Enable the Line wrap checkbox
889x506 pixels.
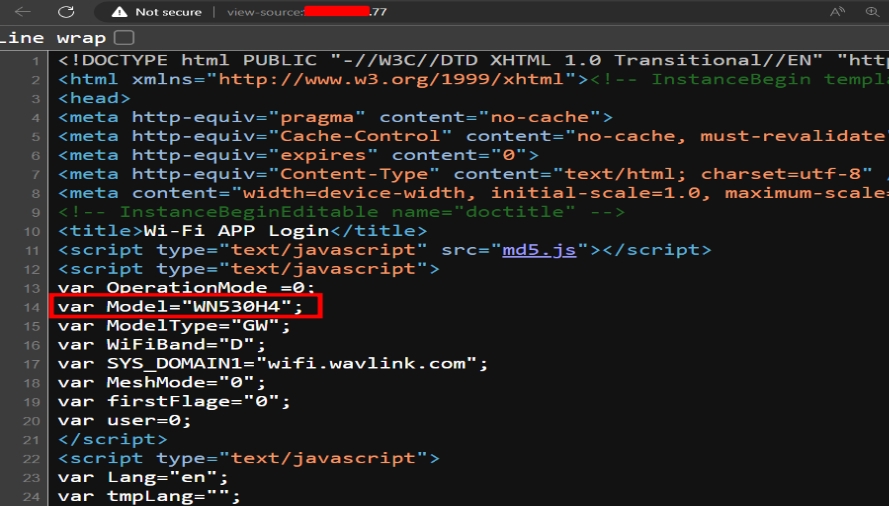pyautogui.click(x=124, y=38)
